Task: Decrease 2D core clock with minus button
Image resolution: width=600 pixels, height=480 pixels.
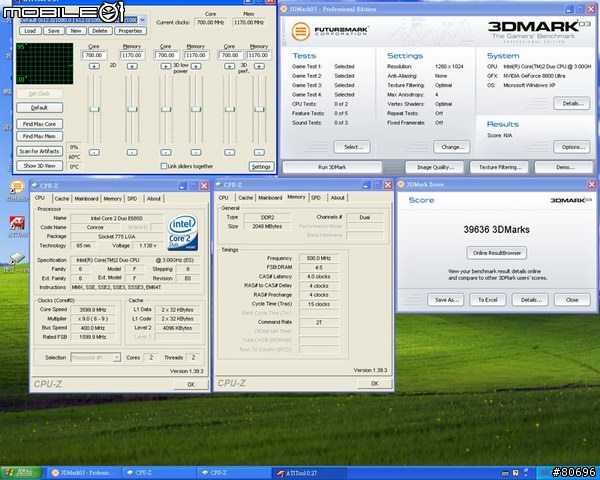Action: 94,152
